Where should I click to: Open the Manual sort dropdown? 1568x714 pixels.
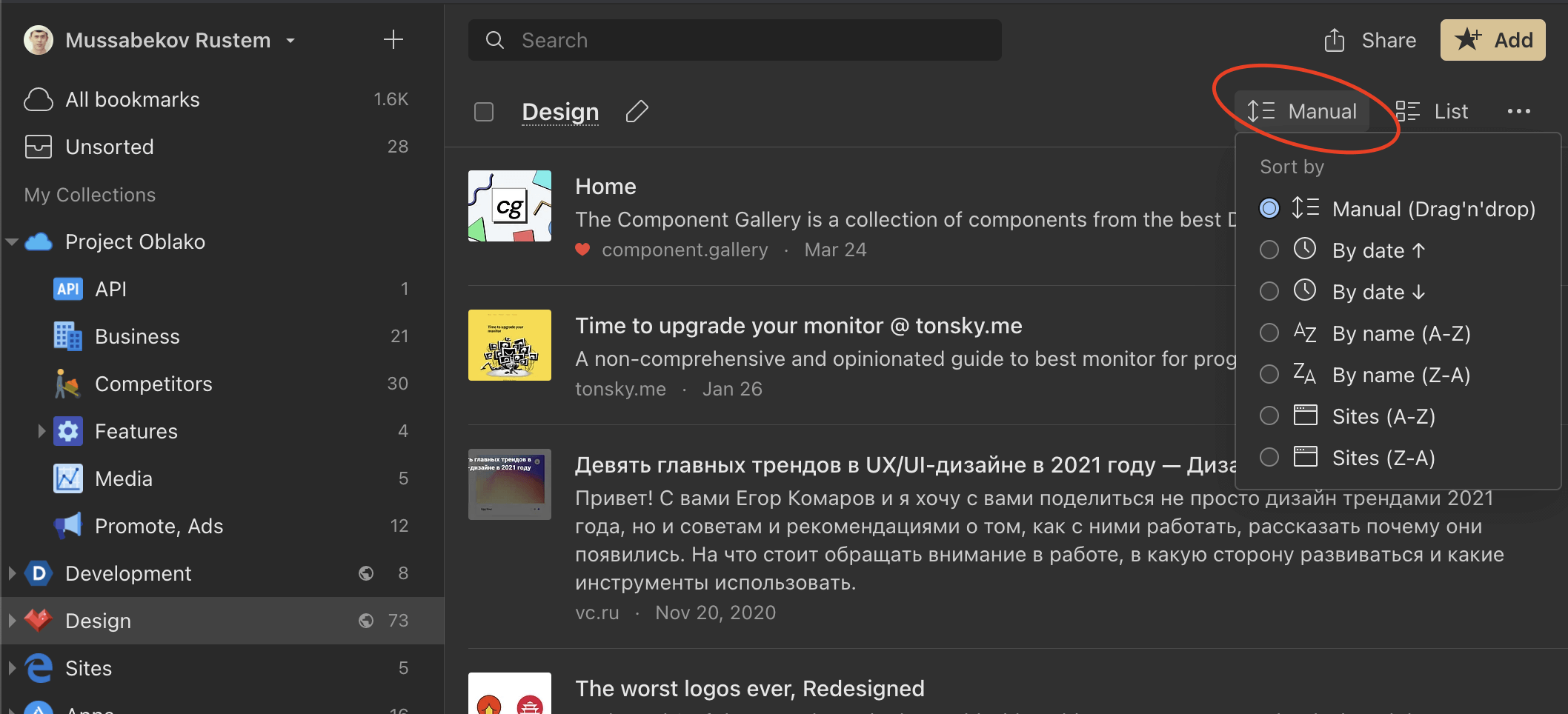point(1302,111)
